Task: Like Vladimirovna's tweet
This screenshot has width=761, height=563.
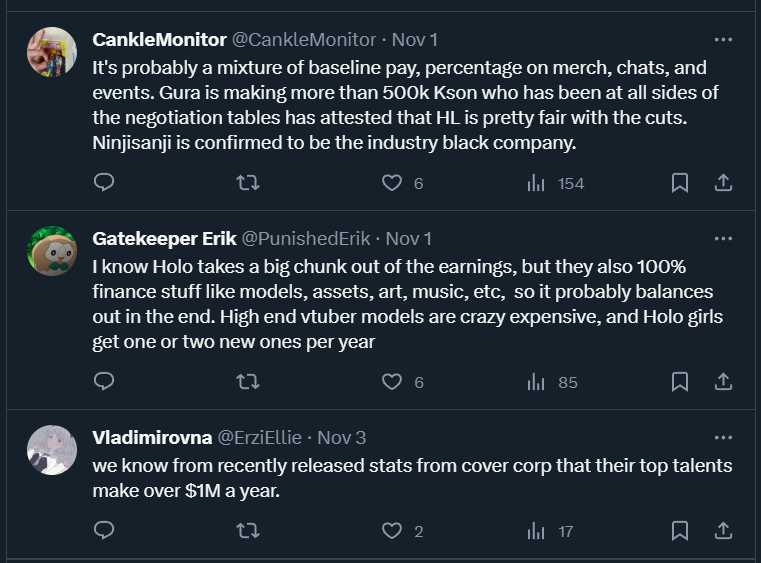Action: pyautogui.click(x=392, y=531)
